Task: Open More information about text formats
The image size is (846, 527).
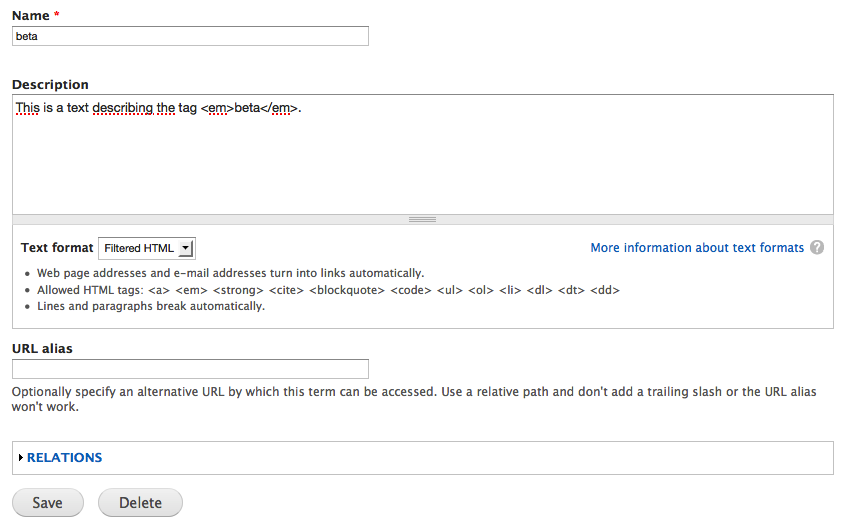Action: 697,248
